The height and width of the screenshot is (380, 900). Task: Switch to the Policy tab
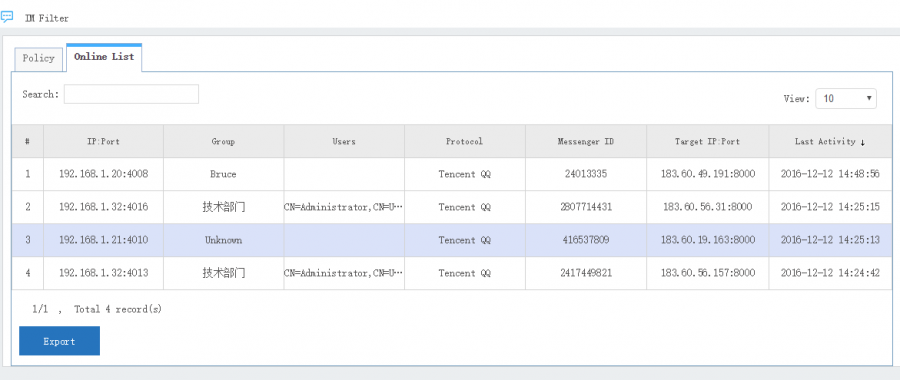point(38,59)
